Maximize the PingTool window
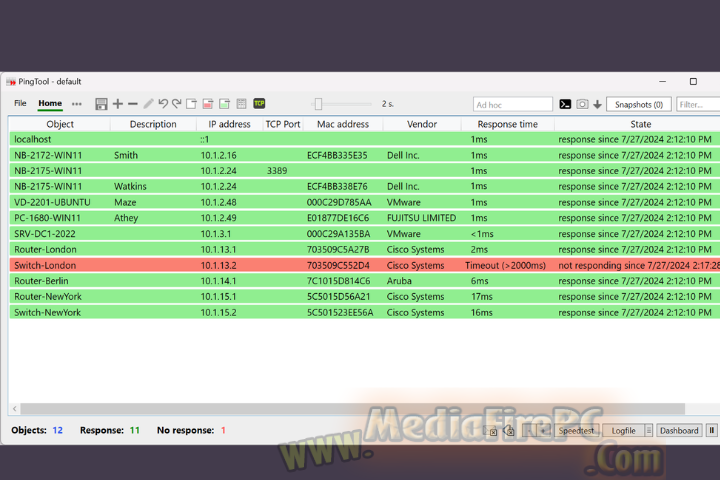 pyautogui.click(x=693, y=81)
